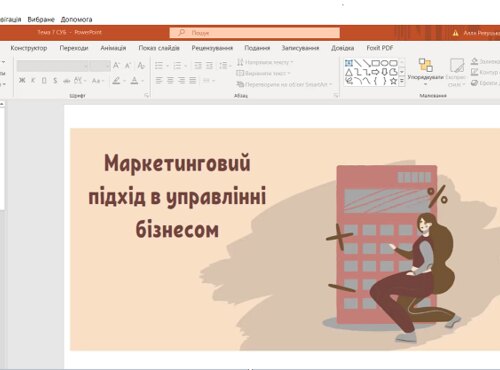Select the five-point star shape

tap(393, 81)
